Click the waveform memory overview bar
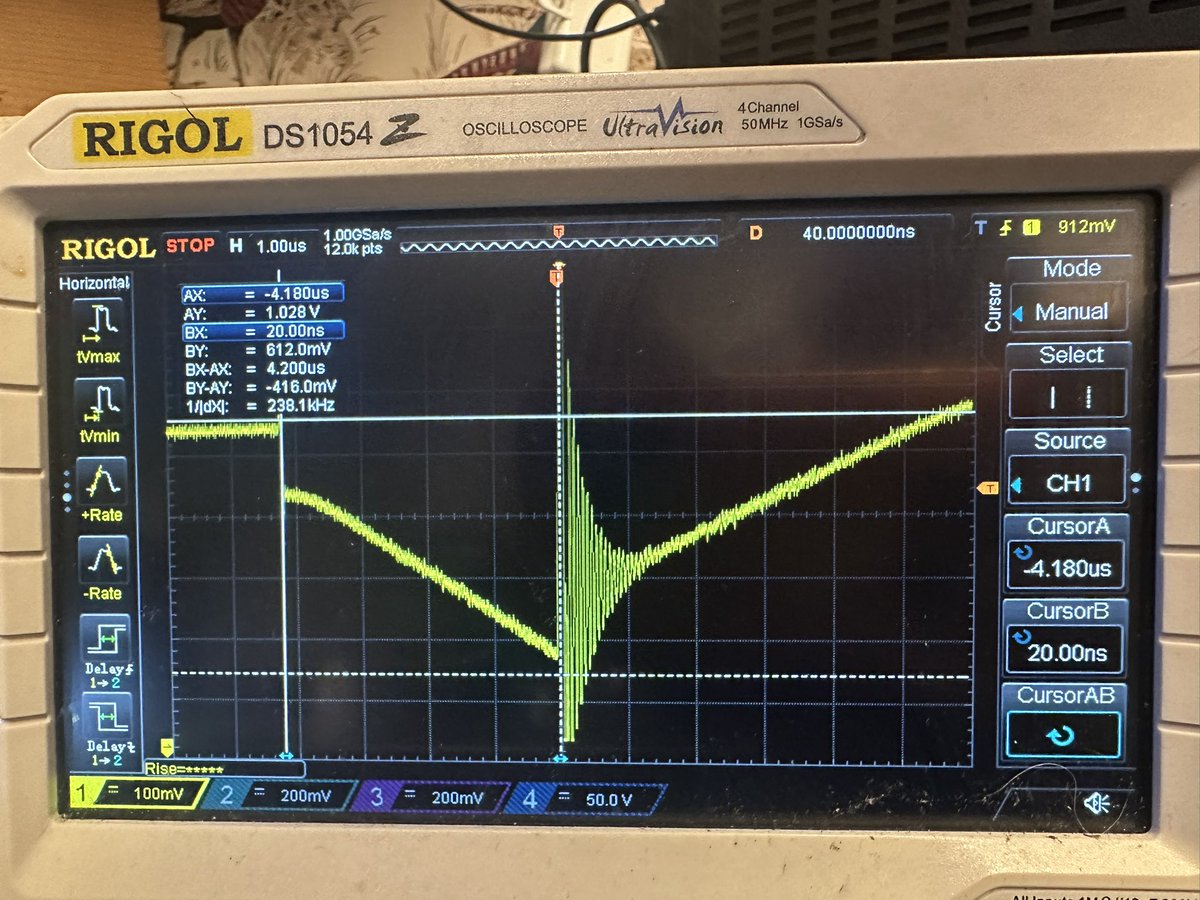Screen dimensions: 1200x900 558,240
